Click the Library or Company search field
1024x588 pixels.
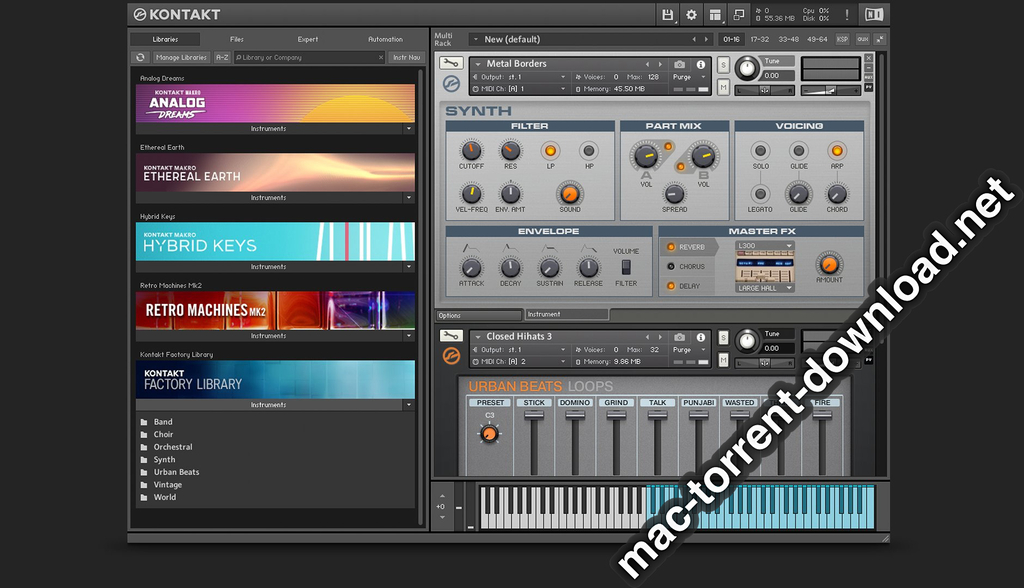tap(305, 58)
